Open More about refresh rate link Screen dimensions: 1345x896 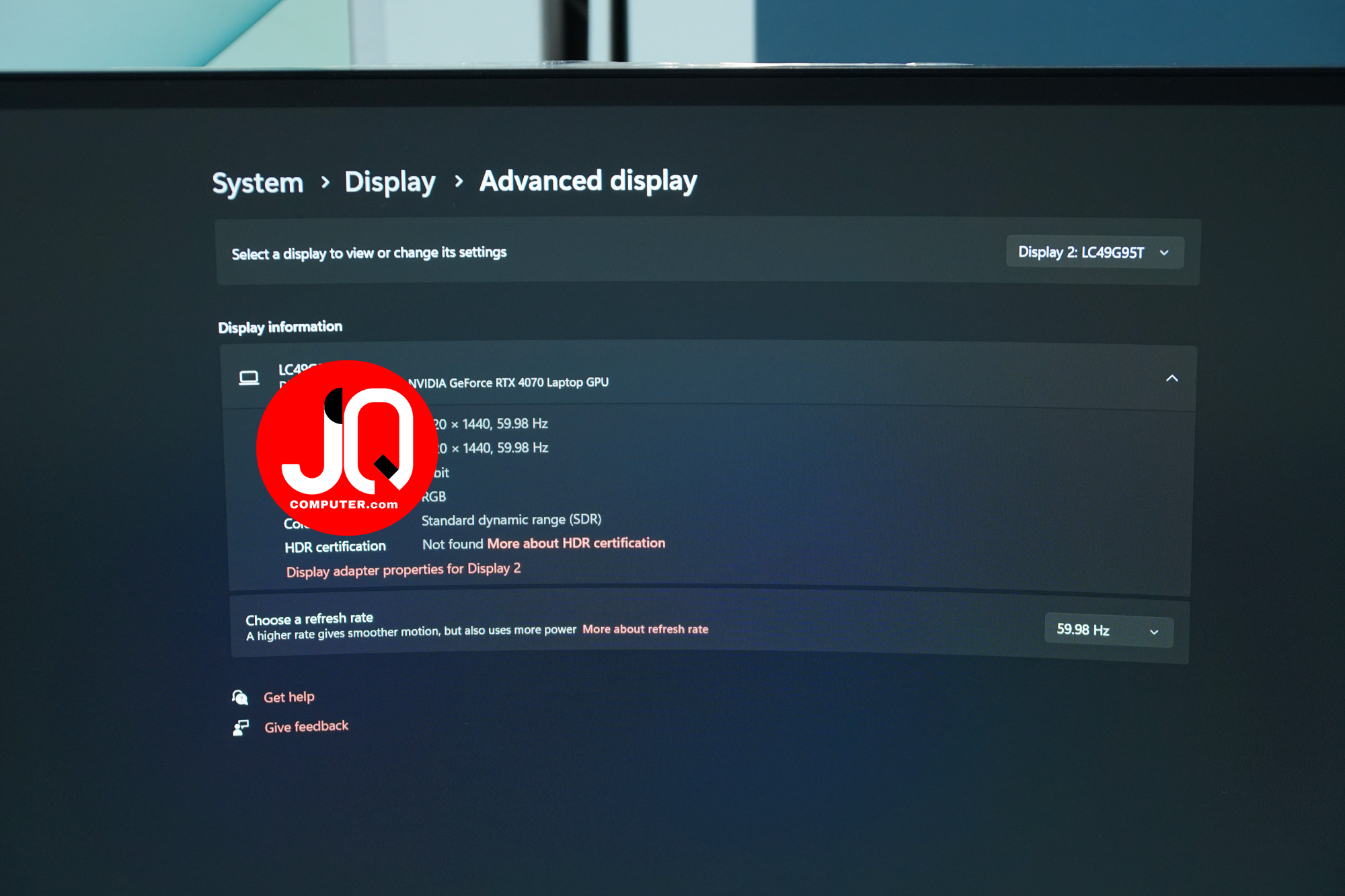point(645,629)
